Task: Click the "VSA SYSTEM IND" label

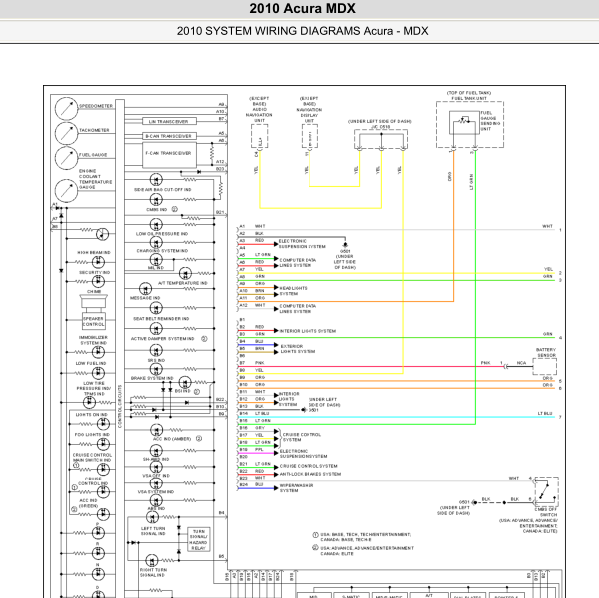Action: (x=156, y=492)
